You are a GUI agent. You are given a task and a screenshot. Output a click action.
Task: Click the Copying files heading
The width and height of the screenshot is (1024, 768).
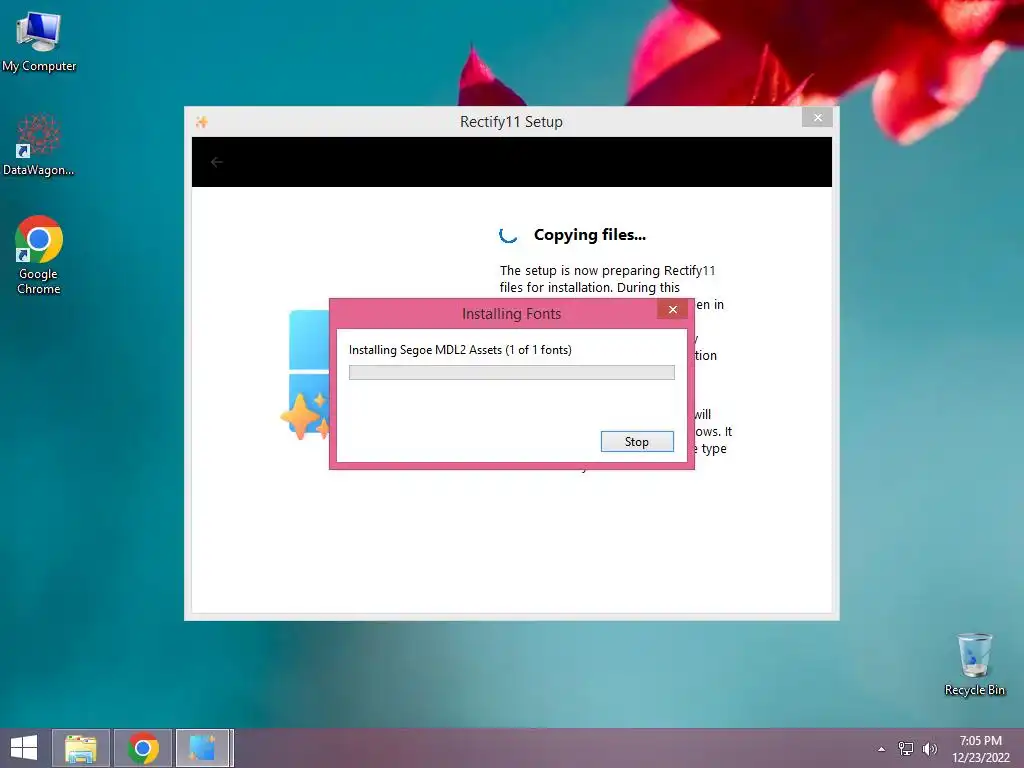click(590, 235)
